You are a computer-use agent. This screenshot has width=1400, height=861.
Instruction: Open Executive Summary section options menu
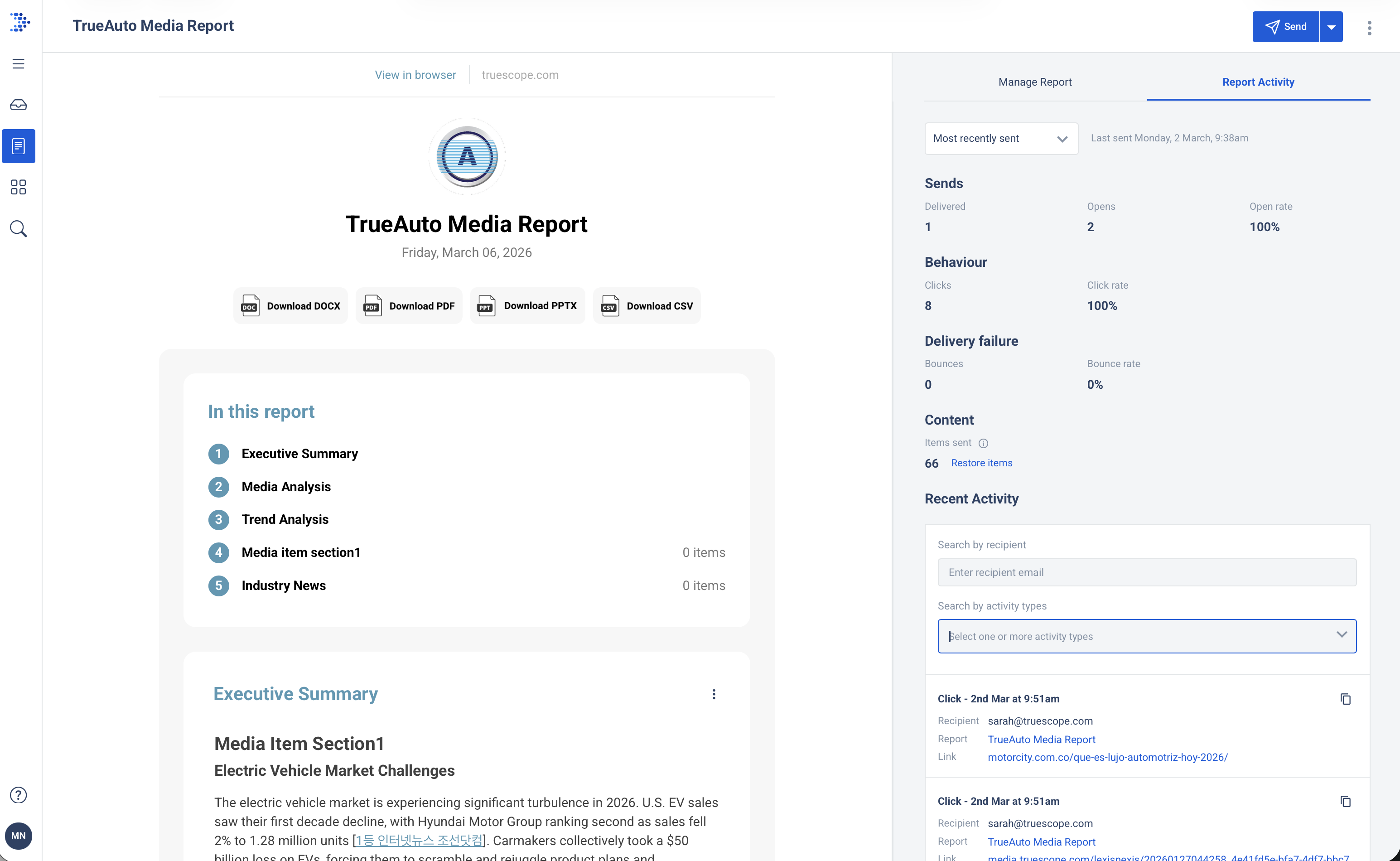tap(714, 694)
